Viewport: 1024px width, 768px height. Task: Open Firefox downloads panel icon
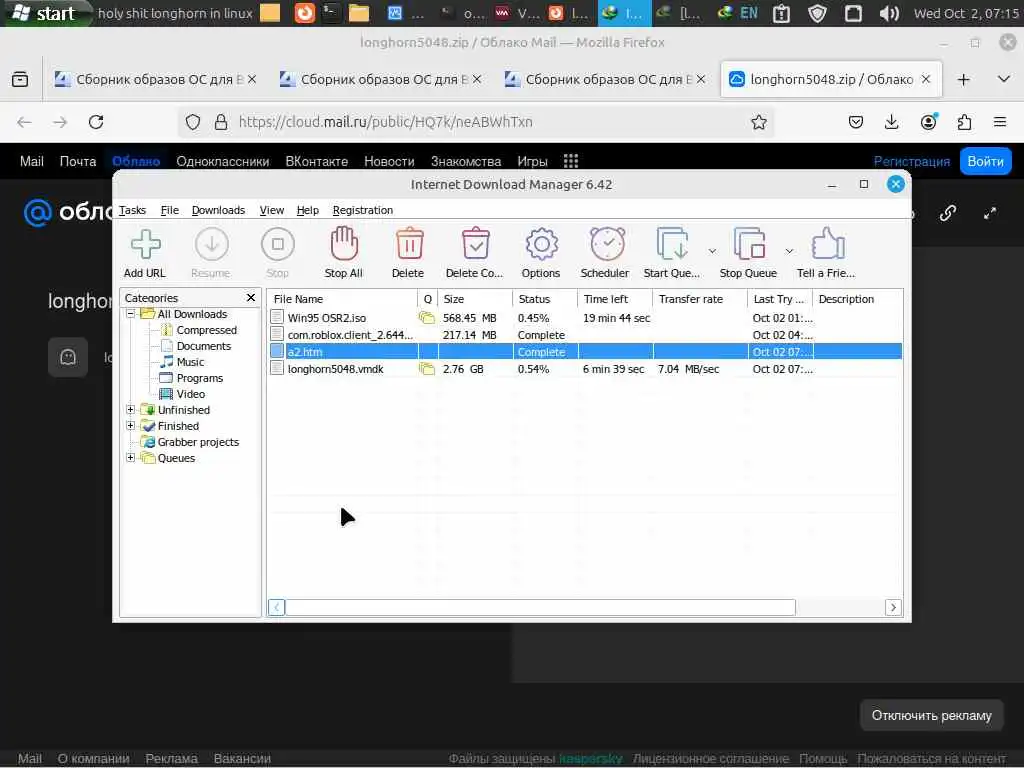[x=891, y=122]
